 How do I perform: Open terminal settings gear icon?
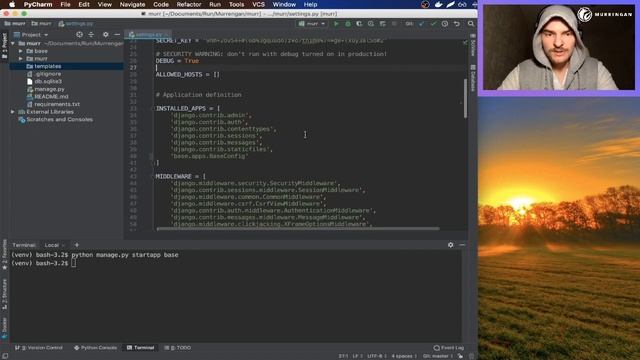(x=451, y=245)
